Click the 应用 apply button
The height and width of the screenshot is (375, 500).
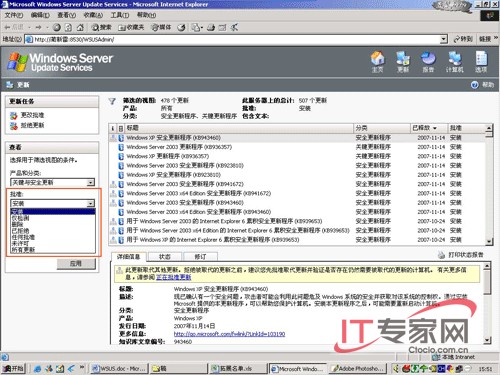tap(76, 264)
